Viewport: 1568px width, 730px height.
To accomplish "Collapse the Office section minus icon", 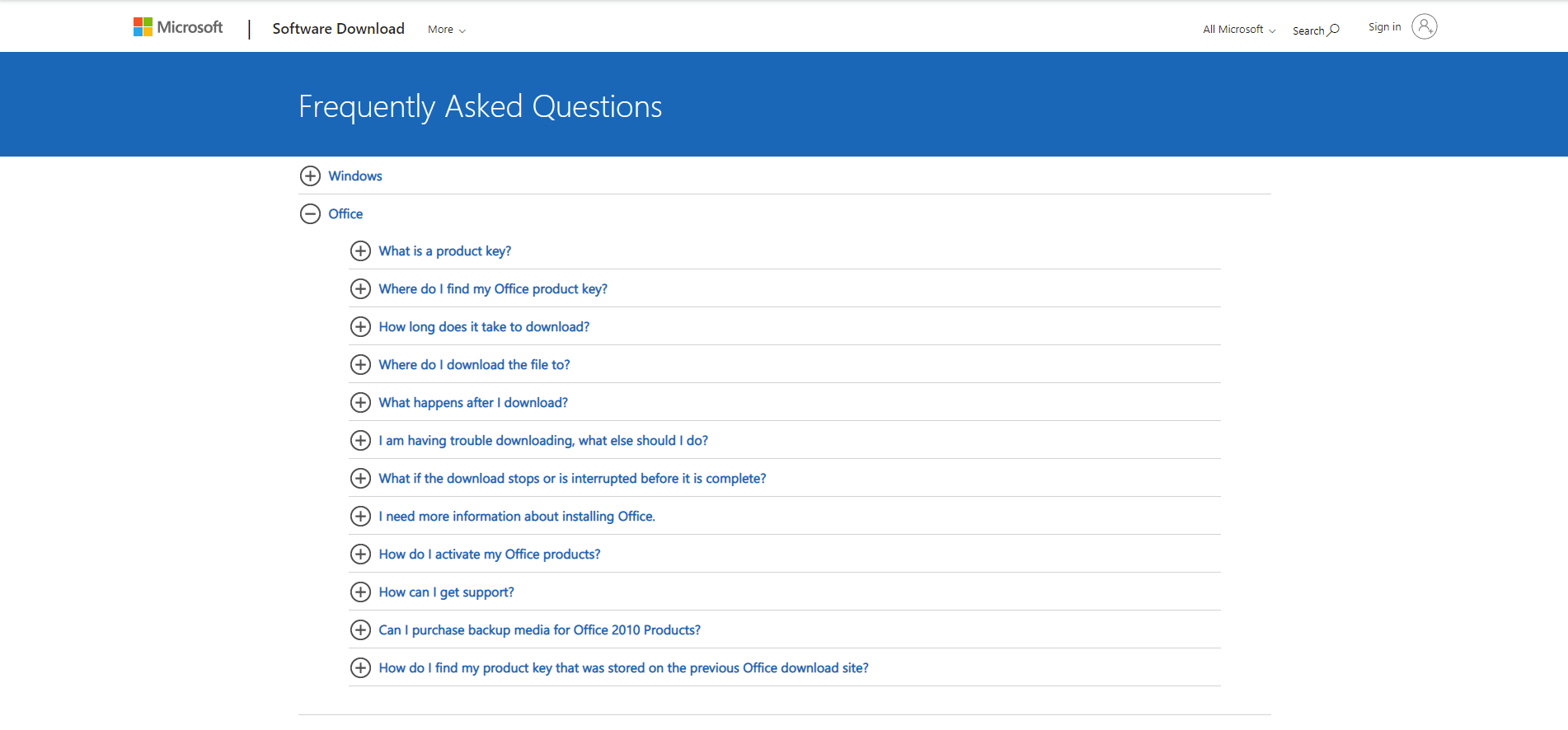I will click(310, 213).
